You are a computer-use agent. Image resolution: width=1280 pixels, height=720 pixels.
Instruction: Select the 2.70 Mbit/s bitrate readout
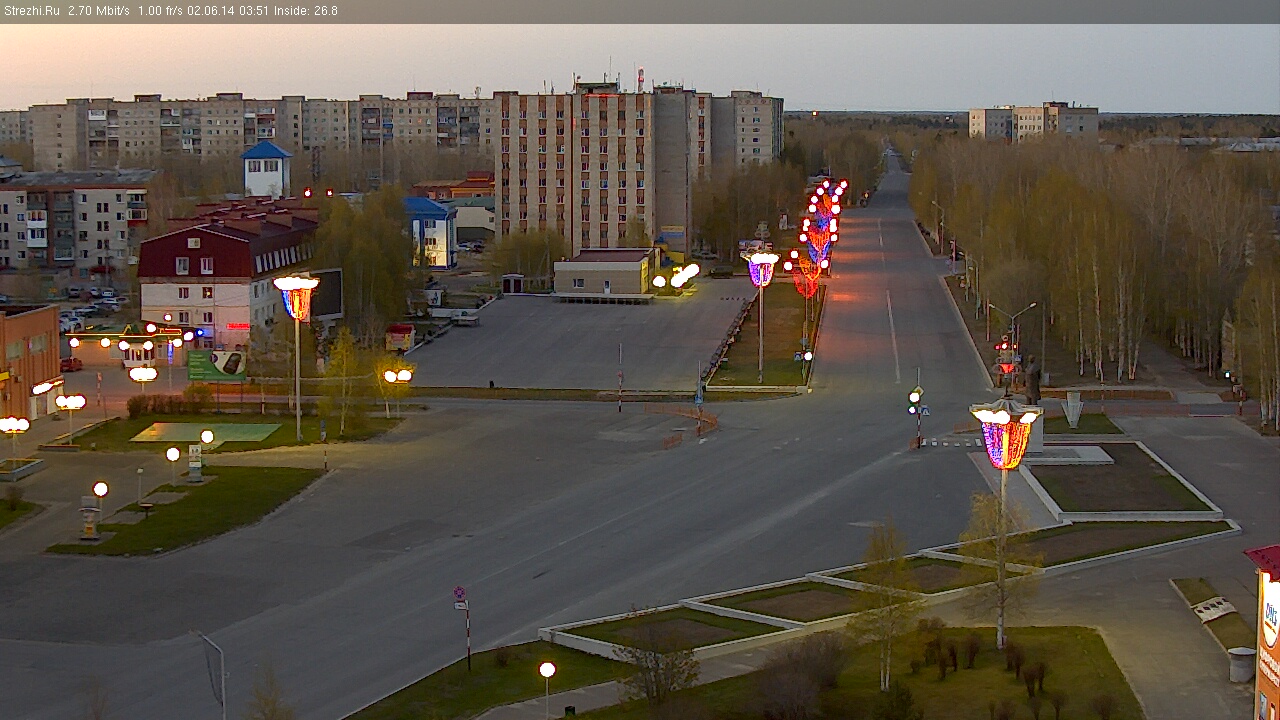pos(99,11)
